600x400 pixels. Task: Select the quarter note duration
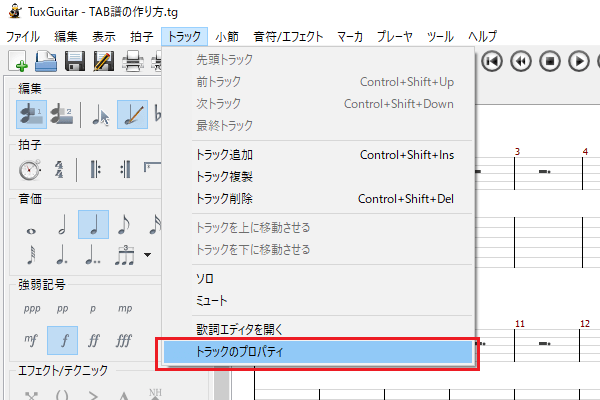pos(93,224)
